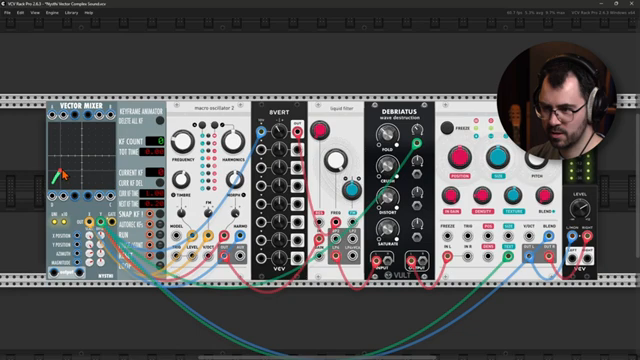Click the Debriatus FOLD knob

click(387, 134)
